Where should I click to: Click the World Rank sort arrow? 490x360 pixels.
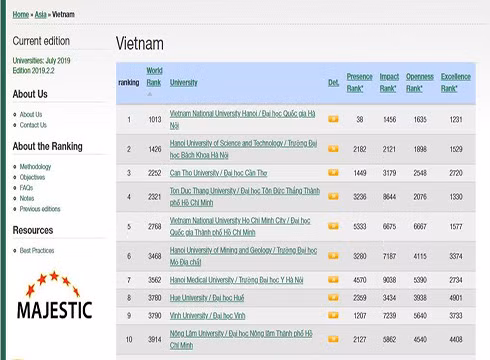click(150, 94)
